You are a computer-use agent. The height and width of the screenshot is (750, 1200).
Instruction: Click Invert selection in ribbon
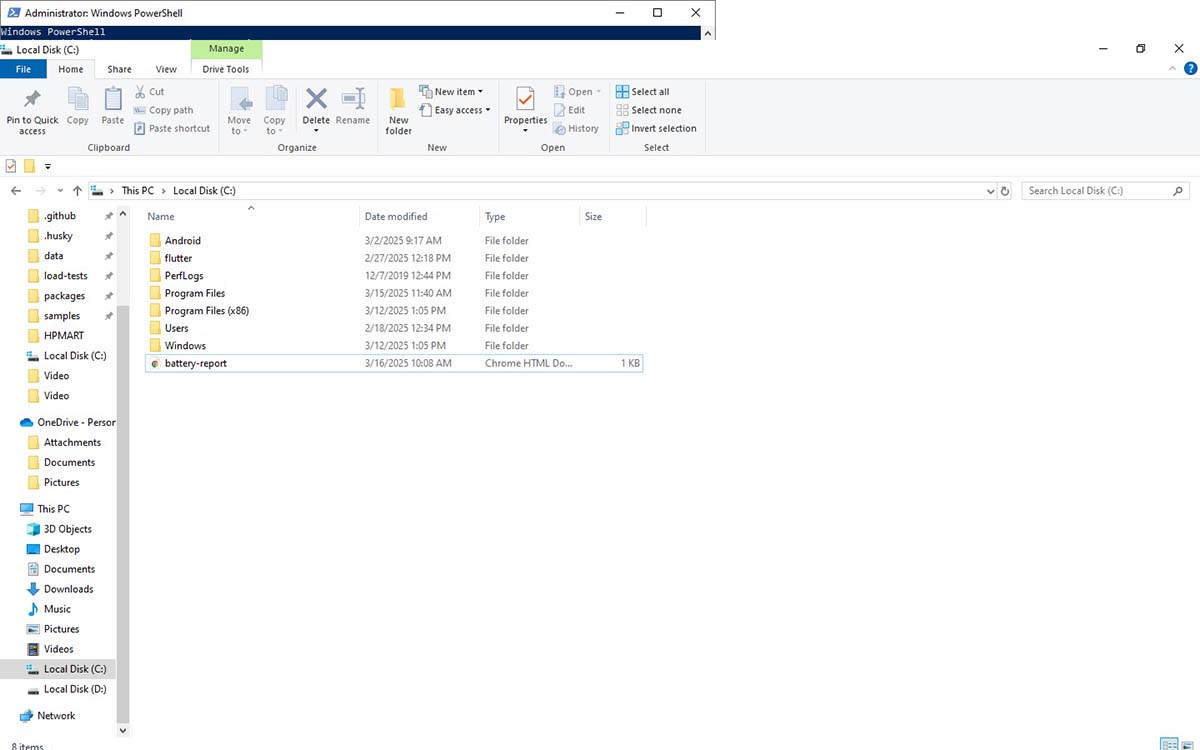coord(656,128)
